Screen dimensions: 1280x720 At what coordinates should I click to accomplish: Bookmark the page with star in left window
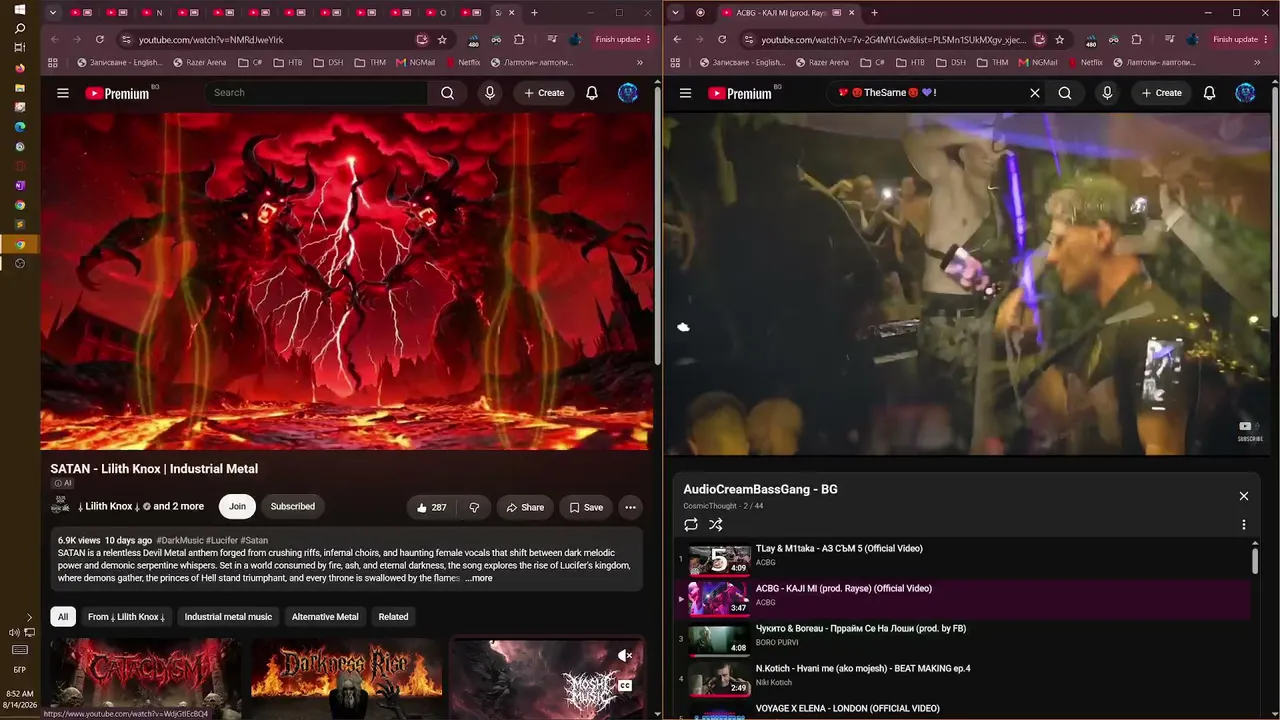pyautogui.click(x=442, y=39)
